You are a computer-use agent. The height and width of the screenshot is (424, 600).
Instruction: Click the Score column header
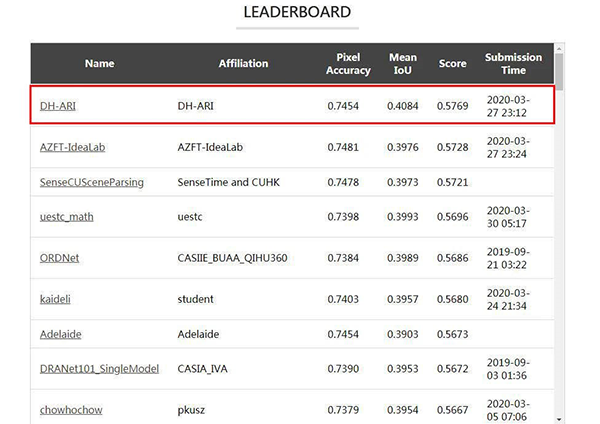coord(452,64)
